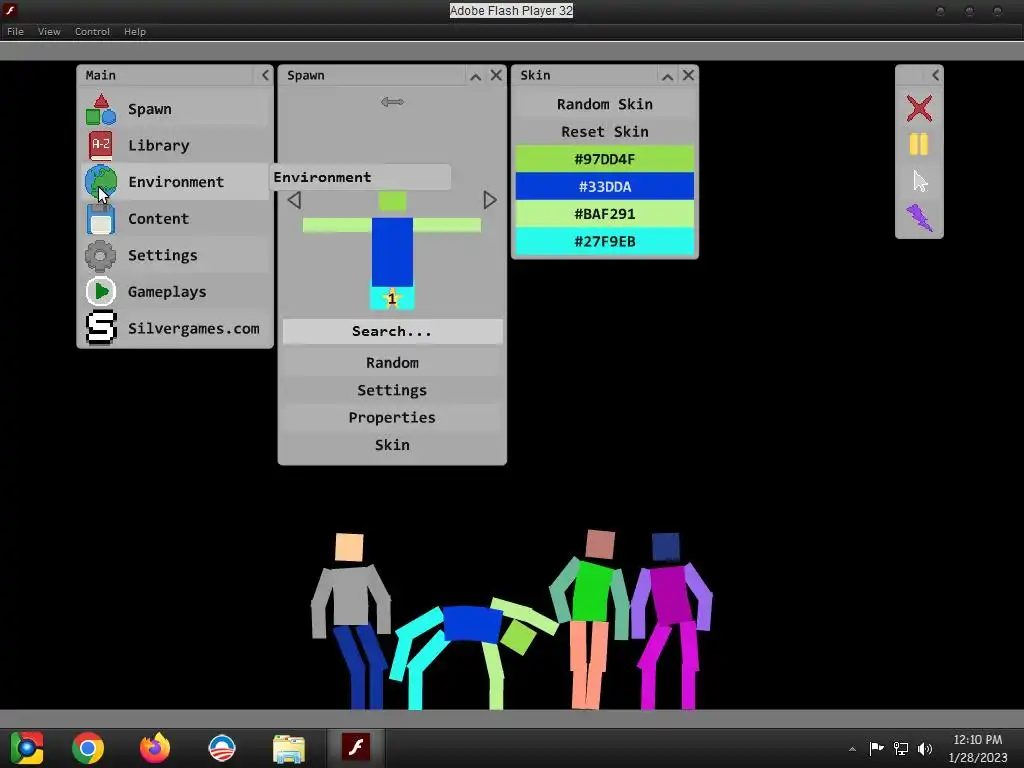Click the Reset Skin button
The height and width of the screenshot is (768, 1024).
605,131
